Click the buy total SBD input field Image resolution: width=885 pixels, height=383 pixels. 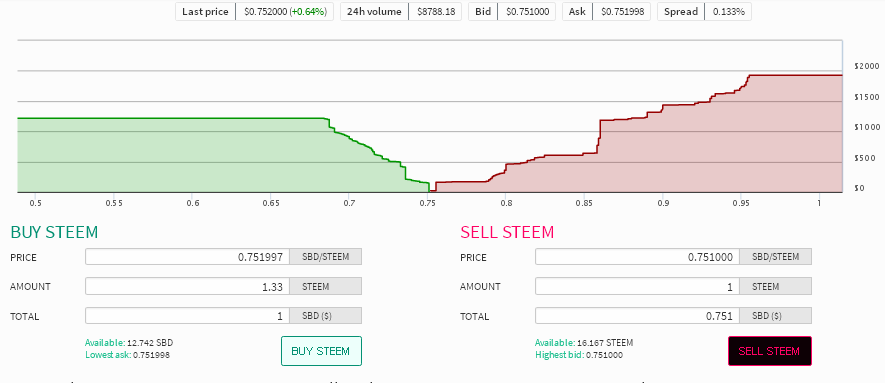187,316
